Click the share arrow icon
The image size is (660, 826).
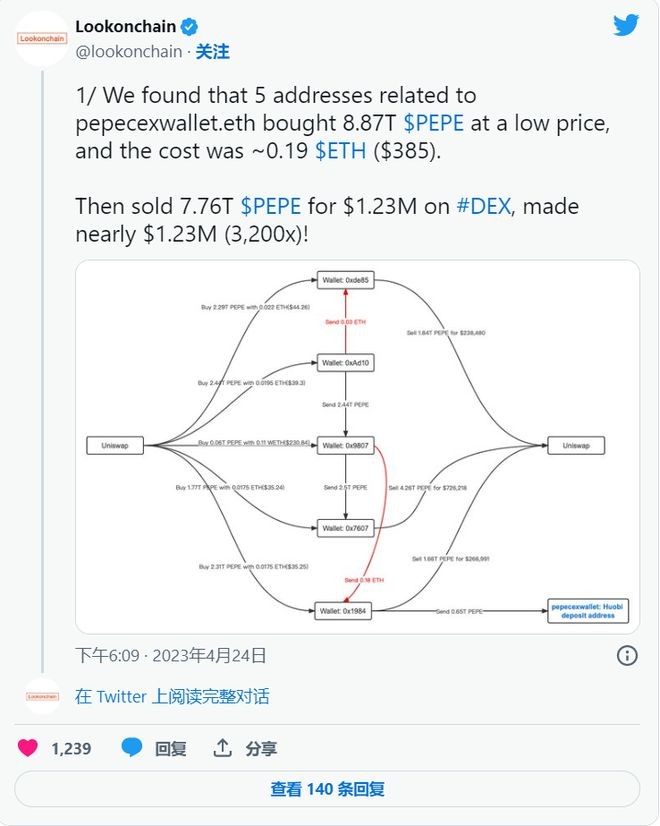coord(223,748)
